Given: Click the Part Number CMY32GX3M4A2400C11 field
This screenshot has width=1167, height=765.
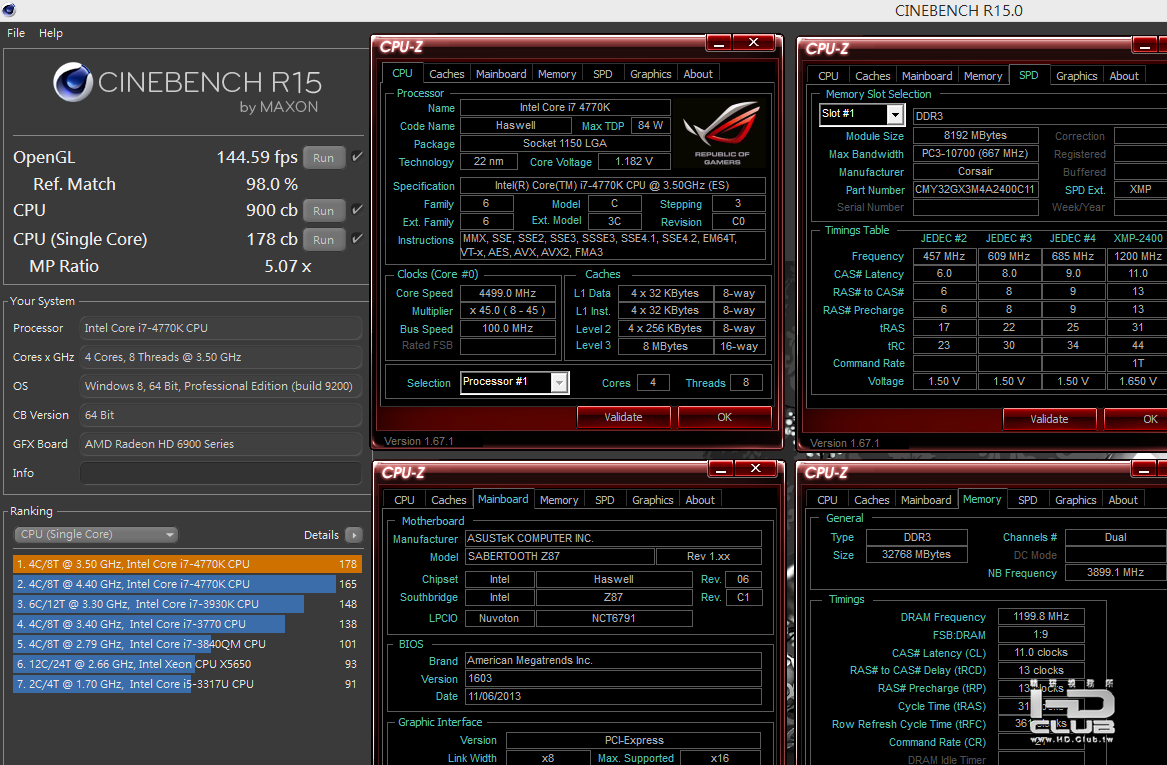Looking at the screenshot, I should [x=975, y=190].
